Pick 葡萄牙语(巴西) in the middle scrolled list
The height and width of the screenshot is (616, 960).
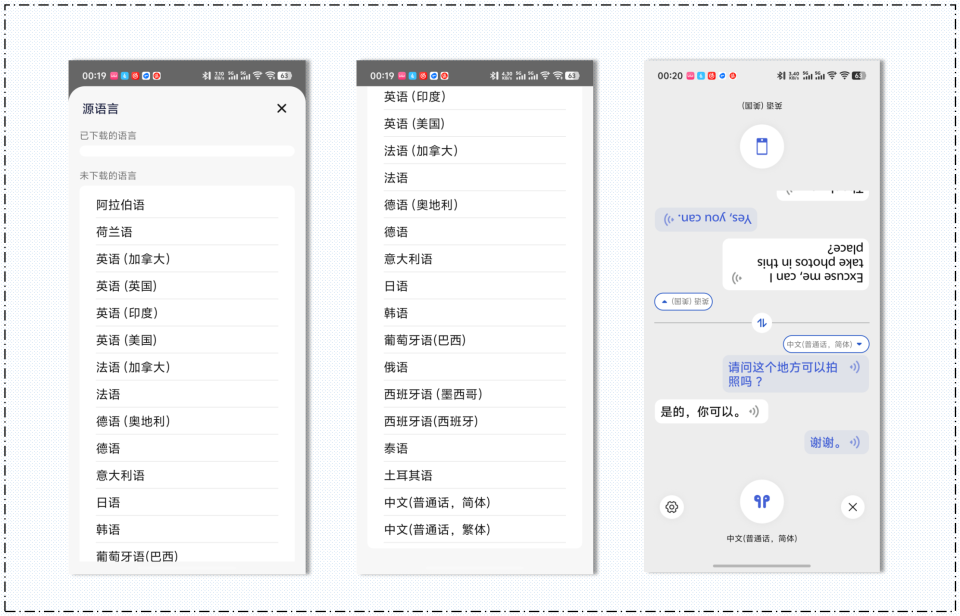[x=474, y=340]
